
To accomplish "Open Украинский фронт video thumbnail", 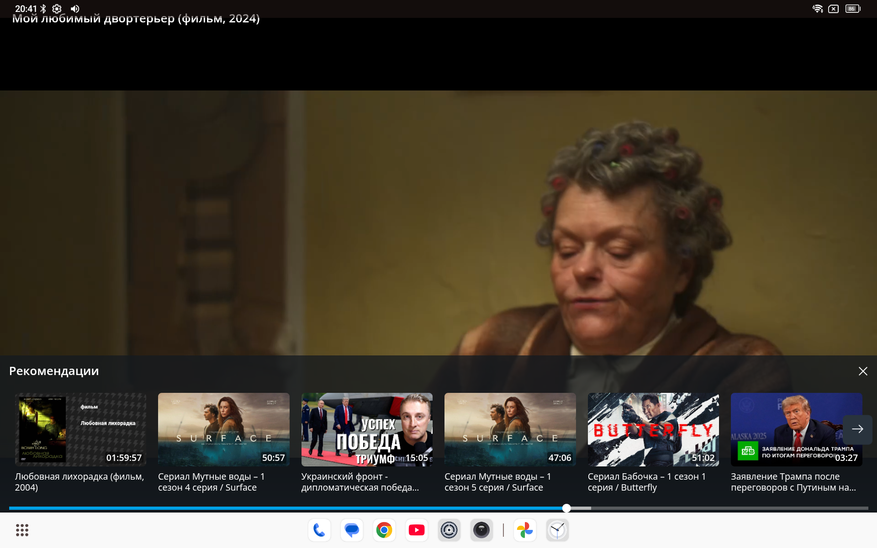I will point(367,429).
